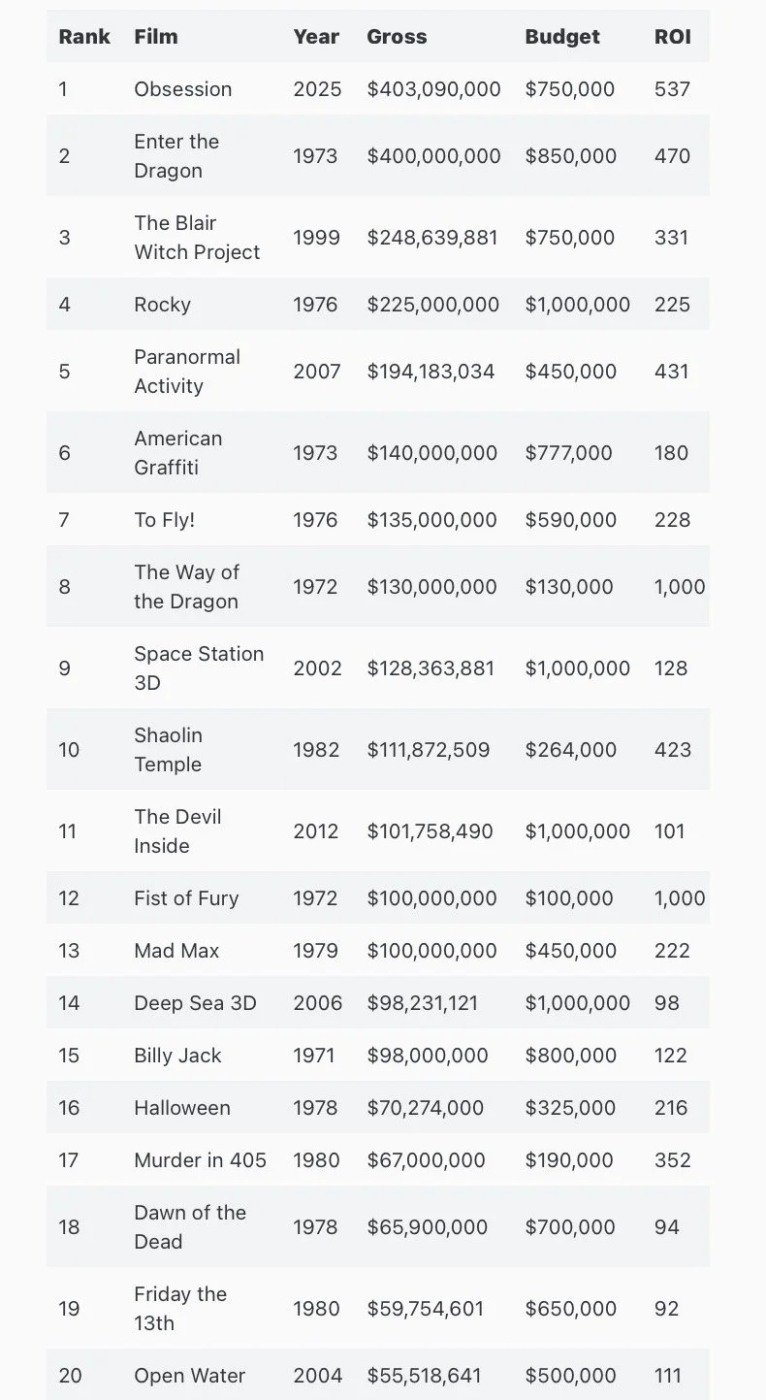Select the Mad Max film entry
Image resolution: width=766 pixels, height=1400 pixels.
coord(176,951)
